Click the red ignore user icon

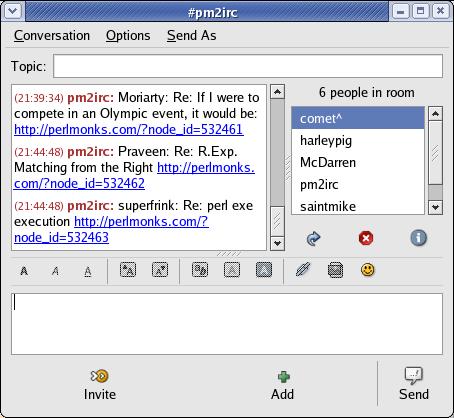point(366,238)
